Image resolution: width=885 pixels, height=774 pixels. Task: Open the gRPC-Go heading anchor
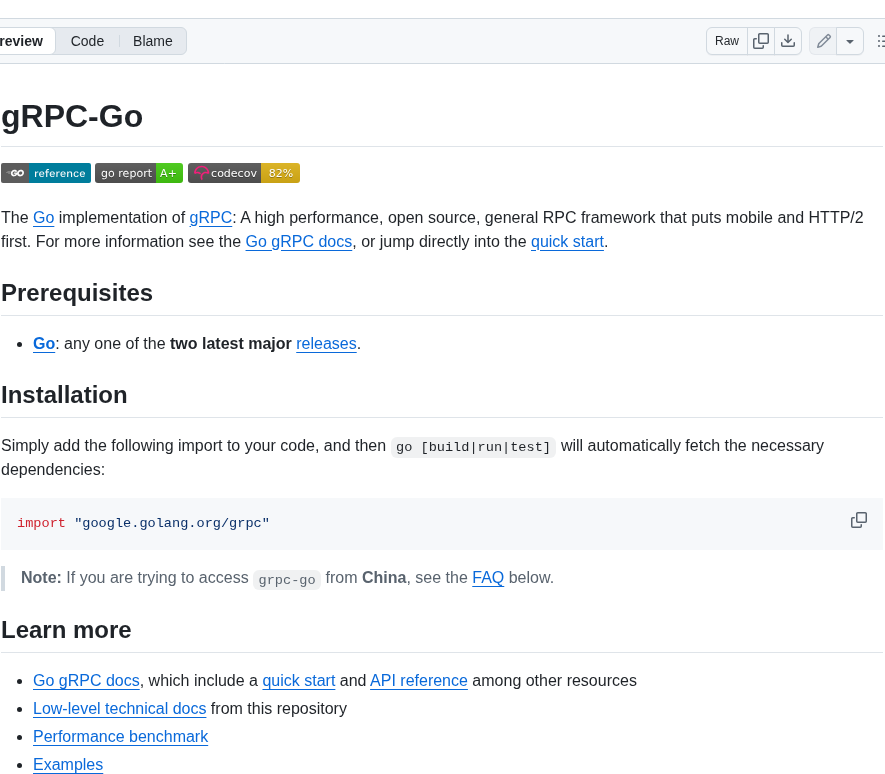72,117
